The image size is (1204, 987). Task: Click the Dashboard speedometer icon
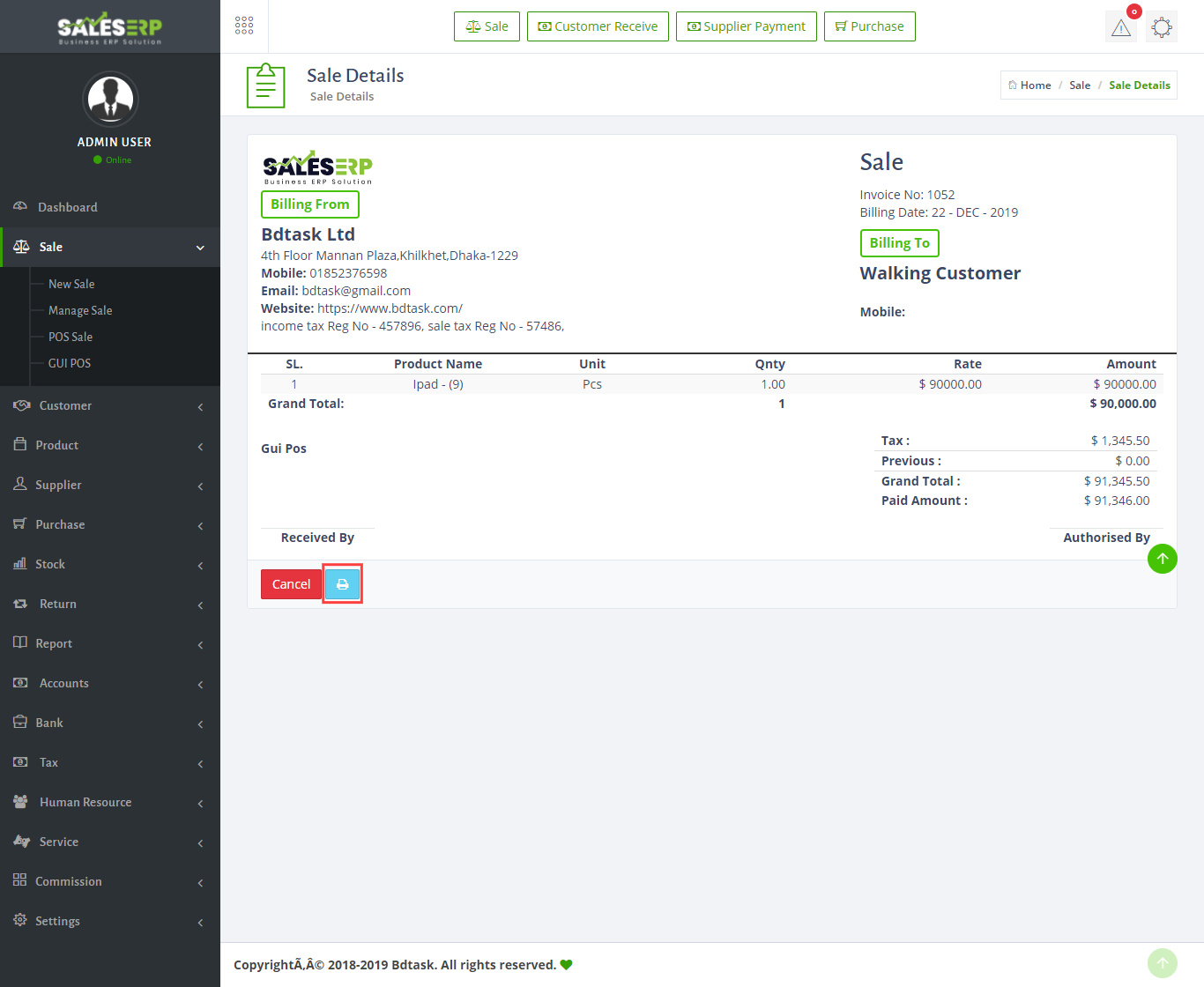coord(20,206)
